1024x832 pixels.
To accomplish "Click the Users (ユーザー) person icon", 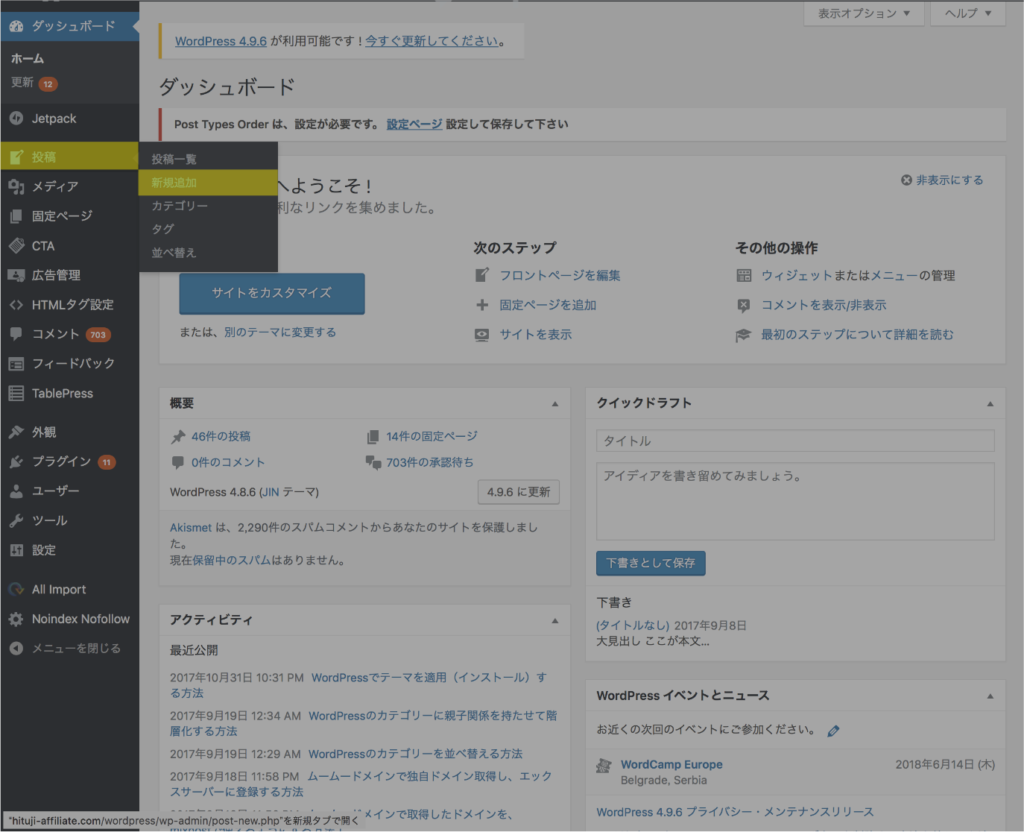I will pos(16,491).
